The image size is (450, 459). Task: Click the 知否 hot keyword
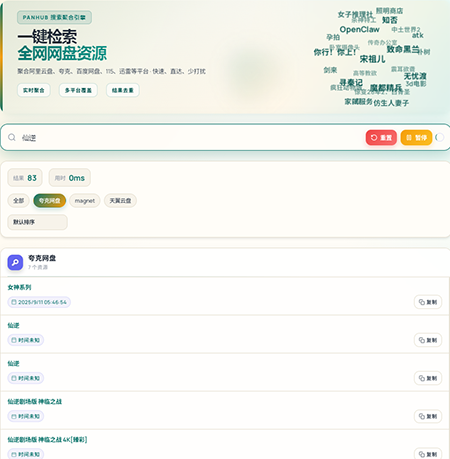(390, 20)
